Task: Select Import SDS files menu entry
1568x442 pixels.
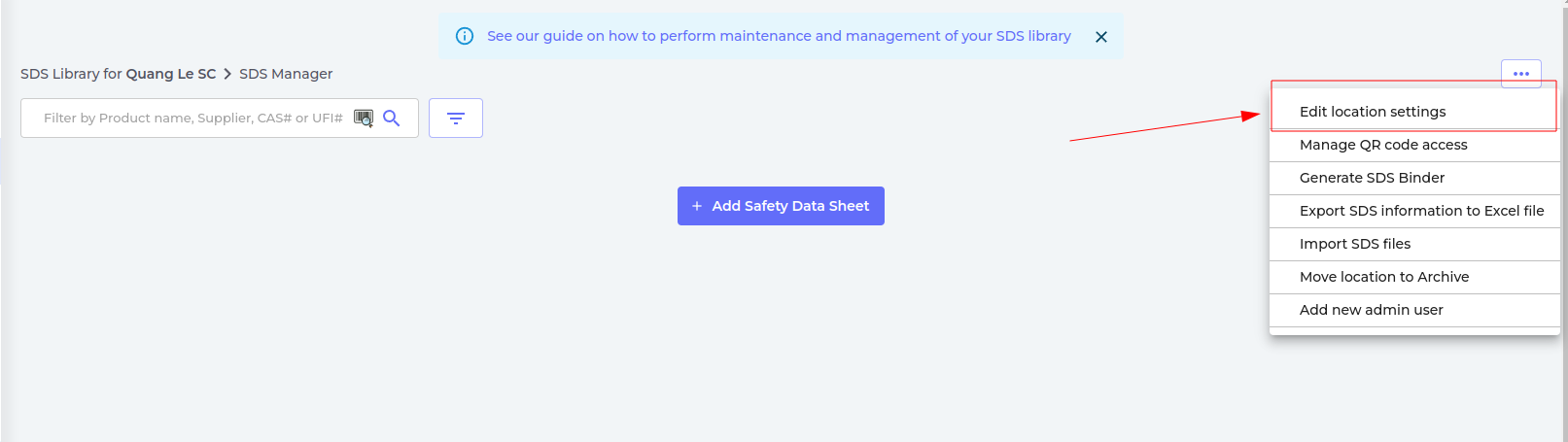Action: tap(1354, 244)
